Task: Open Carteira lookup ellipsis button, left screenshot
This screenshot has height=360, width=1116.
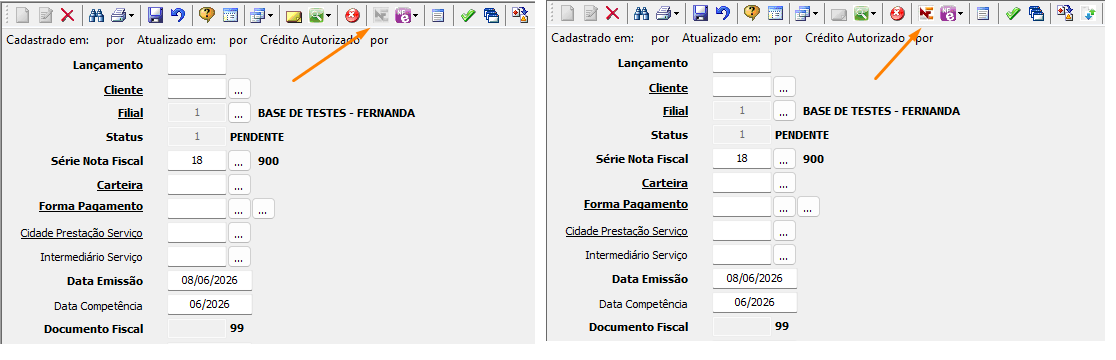Action: 239,185
